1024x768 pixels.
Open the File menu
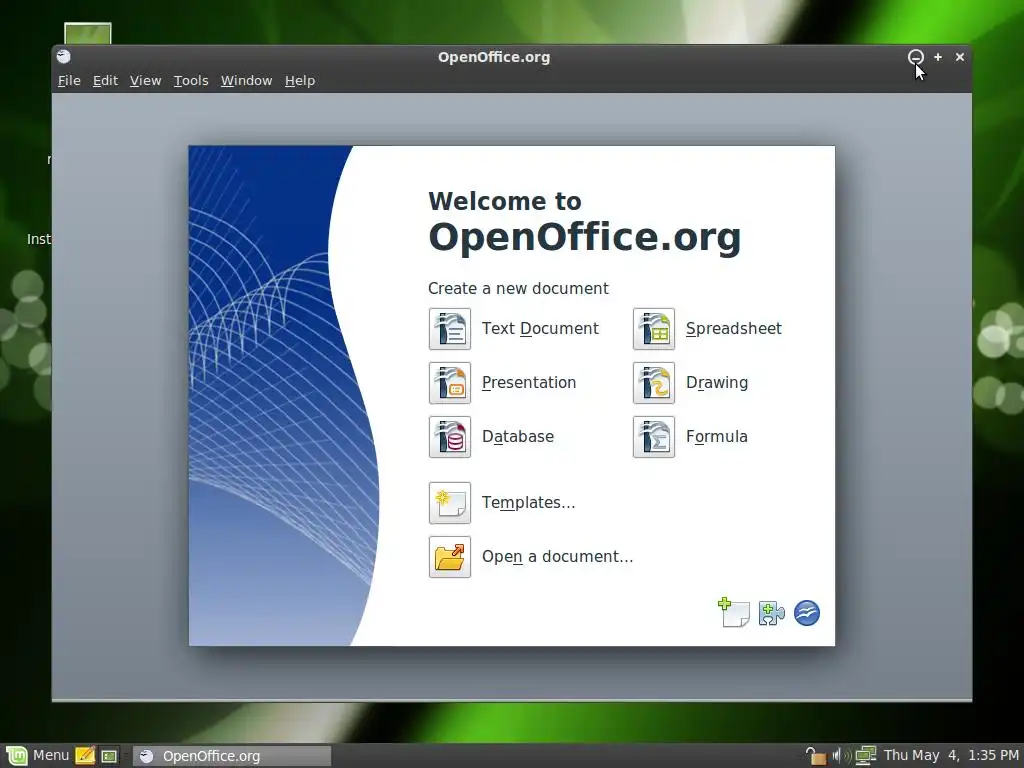(69, 80)
